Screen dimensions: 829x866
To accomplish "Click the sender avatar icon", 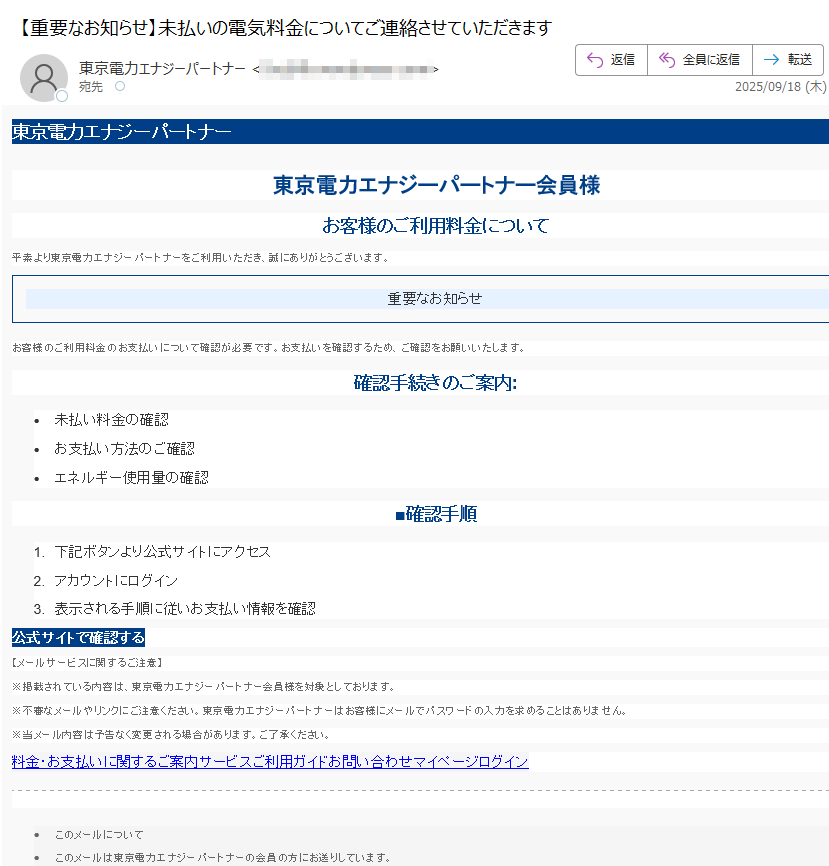I will [x=44, y=78].
